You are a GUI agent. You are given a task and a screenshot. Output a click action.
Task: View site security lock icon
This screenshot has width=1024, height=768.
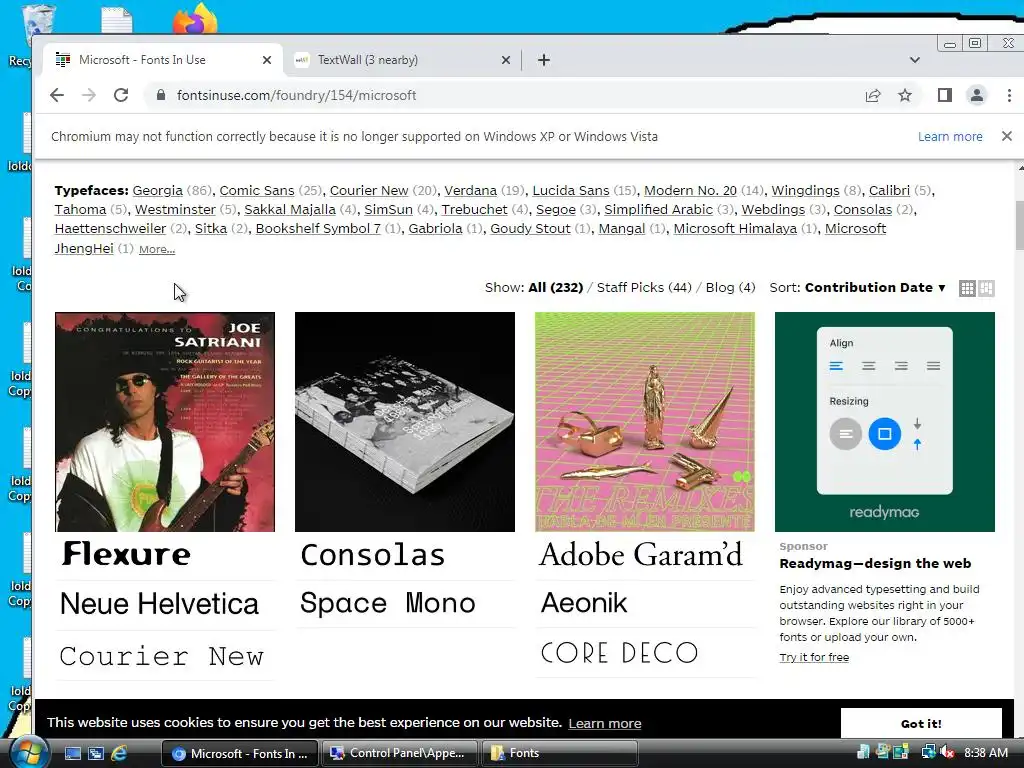pyautogui.click(x=161, y=95)
